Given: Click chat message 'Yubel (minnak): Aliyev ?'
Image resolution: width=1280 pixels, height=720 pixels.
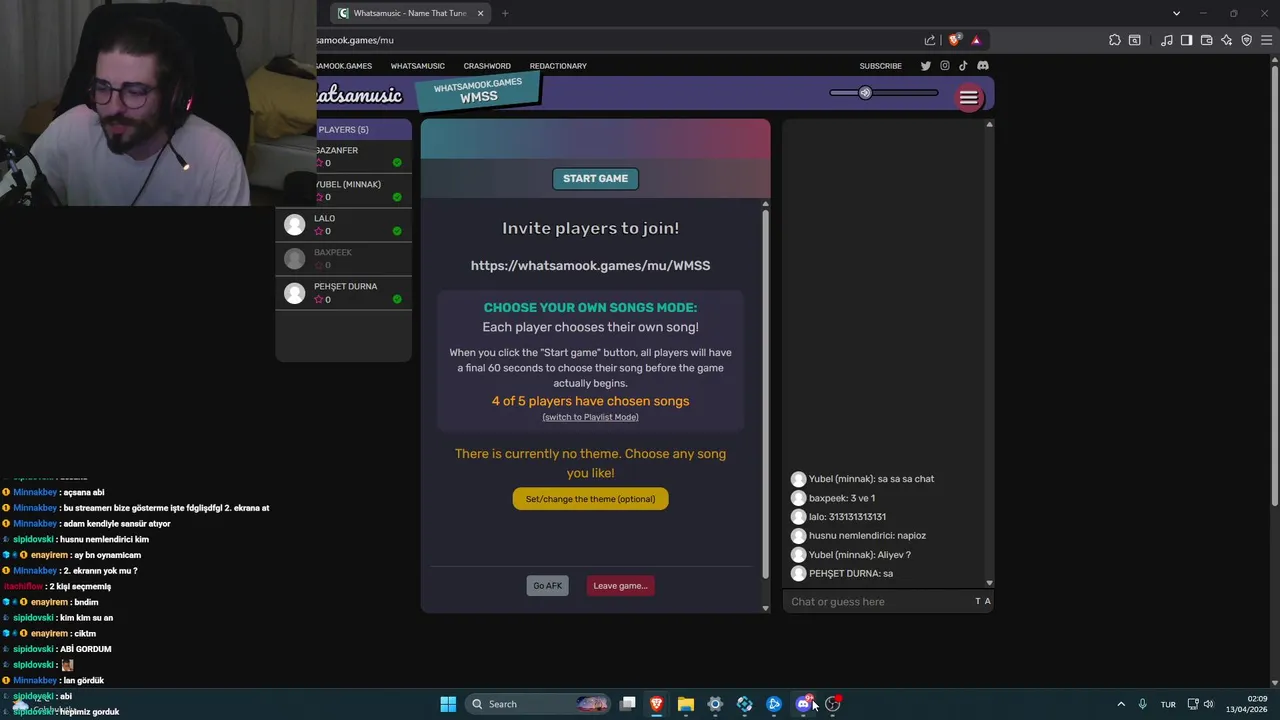Looking at the screenshot, I should coord(860,555).
